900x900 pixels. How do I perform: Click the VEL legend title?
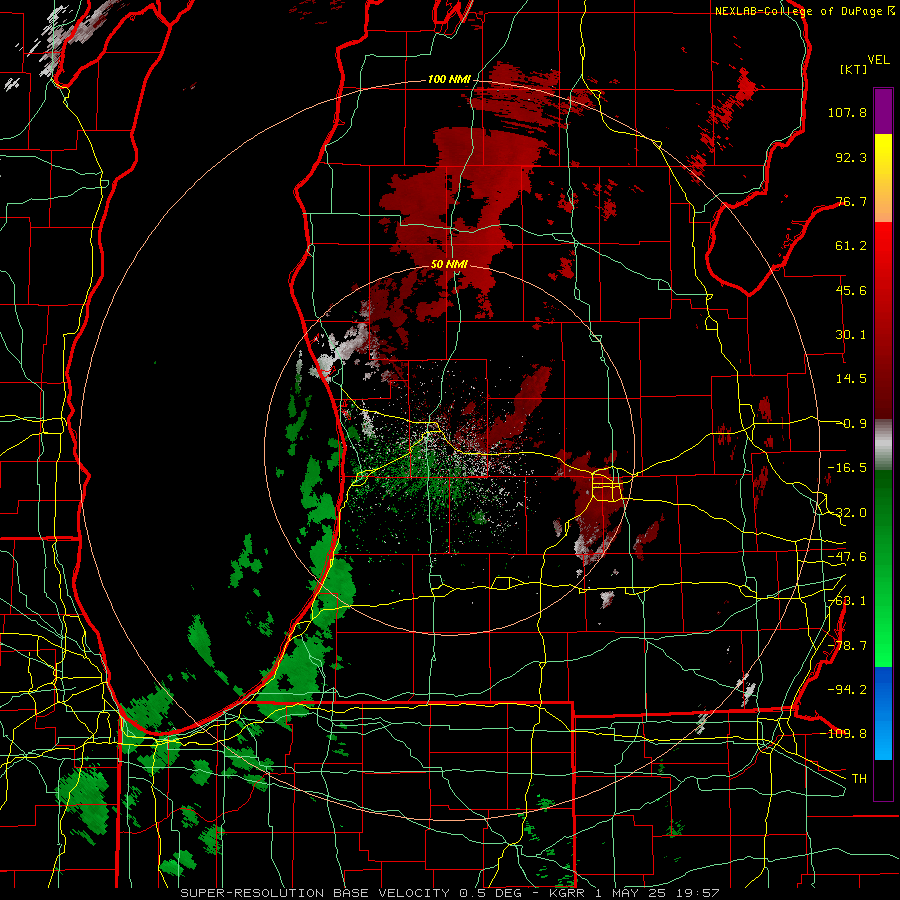click(x=878, y=60)
